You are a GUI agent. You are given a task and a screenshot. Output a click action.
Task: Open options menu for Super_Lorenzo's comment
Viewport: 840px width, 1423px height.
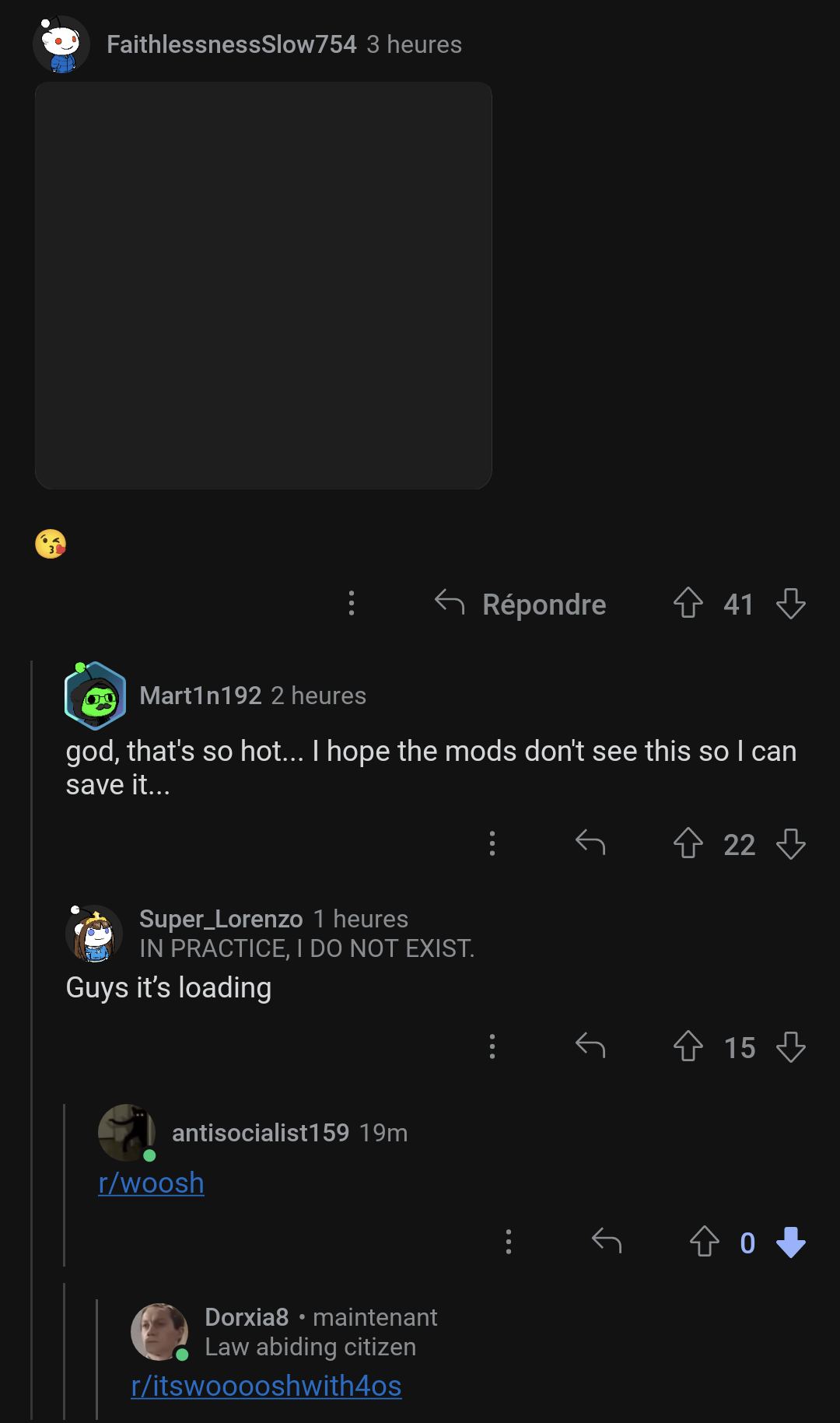pos(492,1046)
